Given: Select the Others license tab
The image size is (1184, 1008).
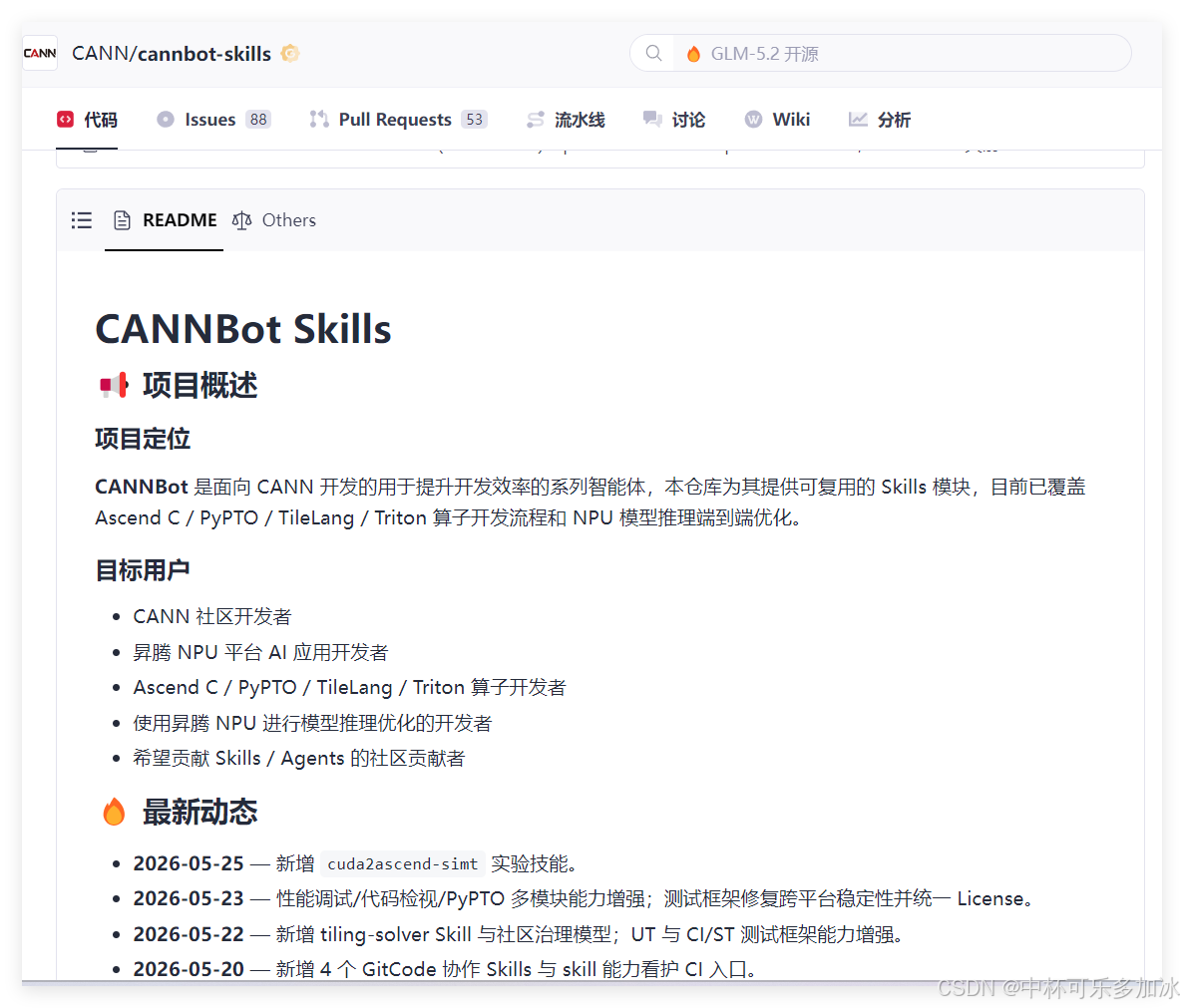Looking at the screenshot, I should 274,220.
